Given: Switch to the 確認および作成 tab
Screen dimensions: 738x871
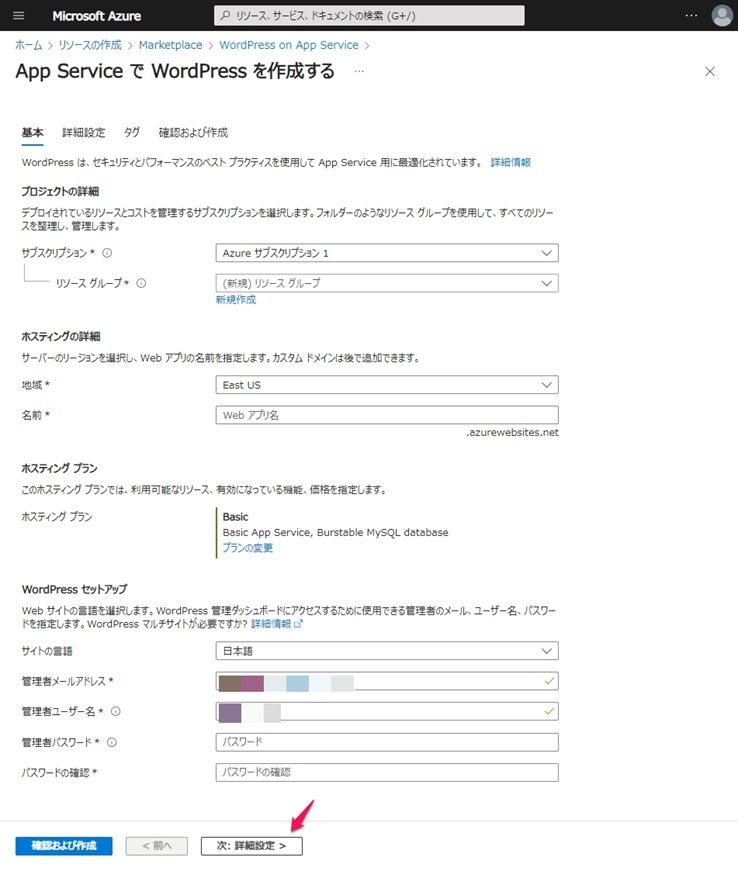Looking at the screenshot, I should click(193, 133).
